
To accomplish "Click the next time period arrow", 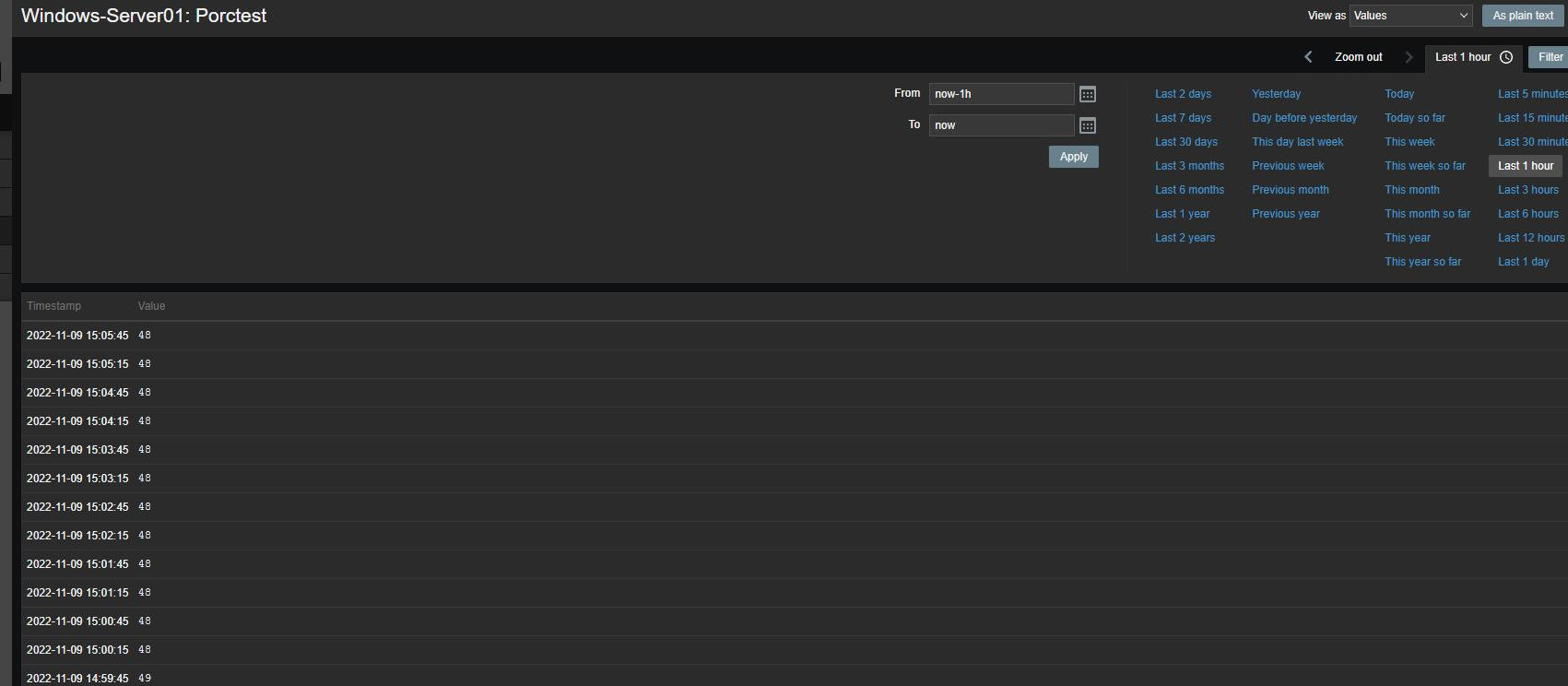I will (x=1409, y=57).
